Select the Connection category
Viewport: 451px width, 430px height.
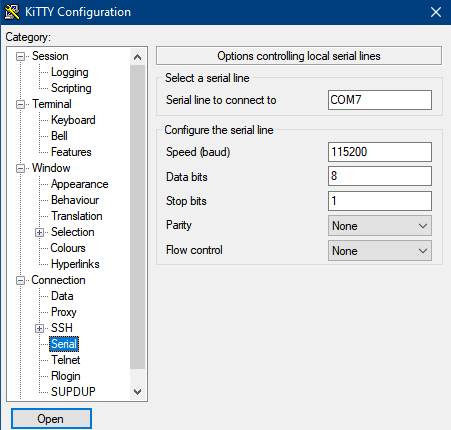tap(58, 280)
